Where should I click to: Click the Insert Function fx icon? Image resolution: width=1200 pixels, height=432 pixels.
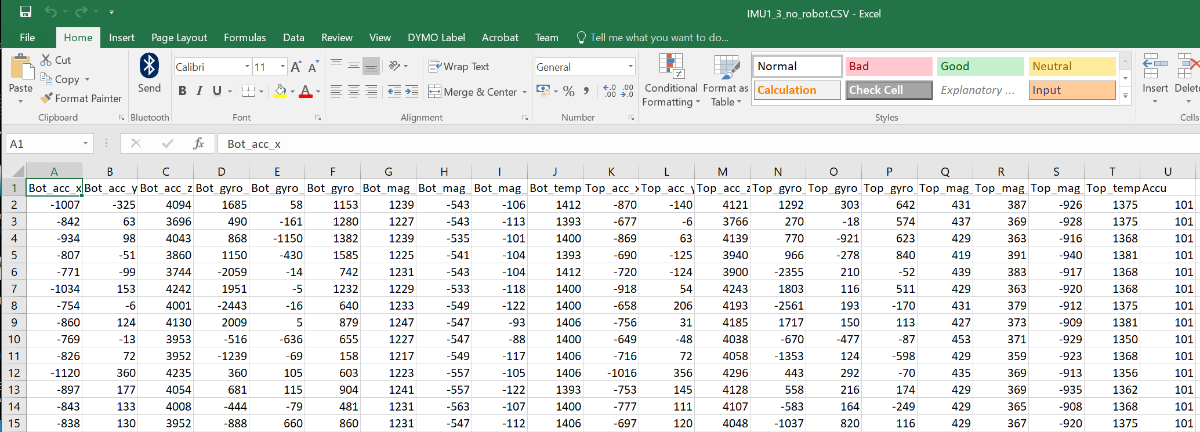click(x=198, y=144)
